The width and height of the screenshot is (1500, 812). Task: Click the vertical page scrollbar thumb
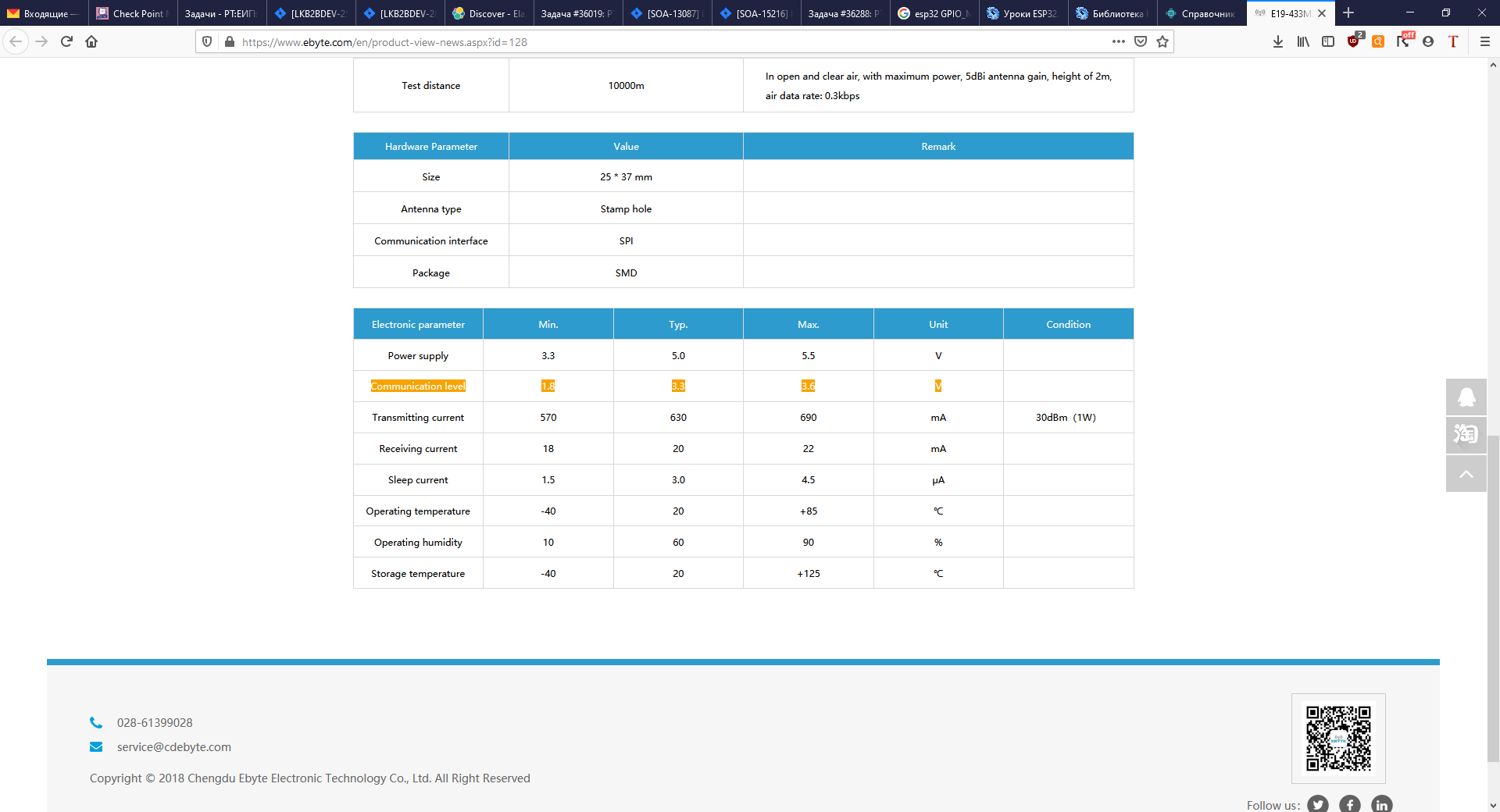click(1494, 598)
